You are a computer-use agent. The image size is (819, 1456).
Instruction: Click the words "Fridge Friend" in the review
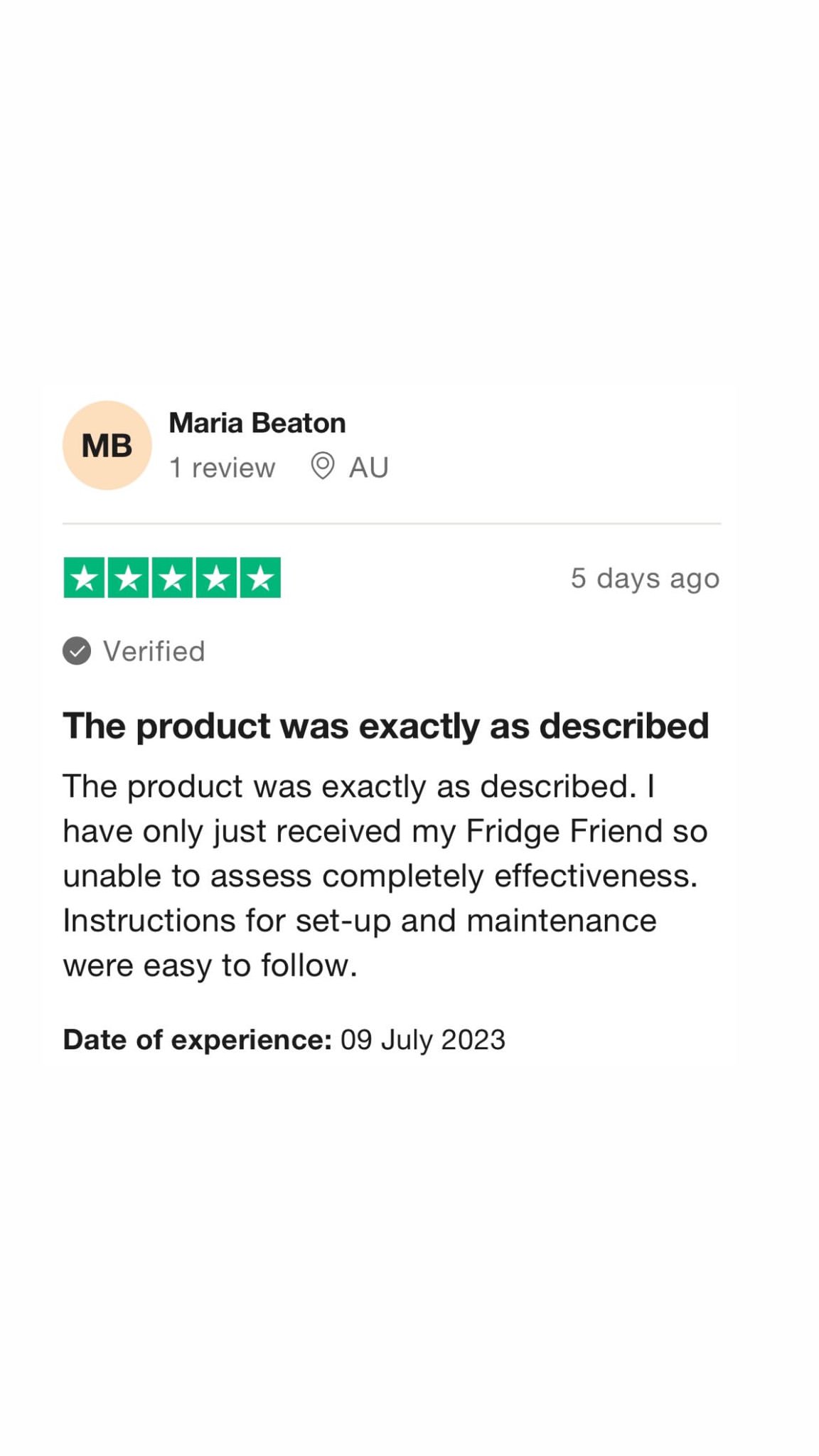click(564, 831)
